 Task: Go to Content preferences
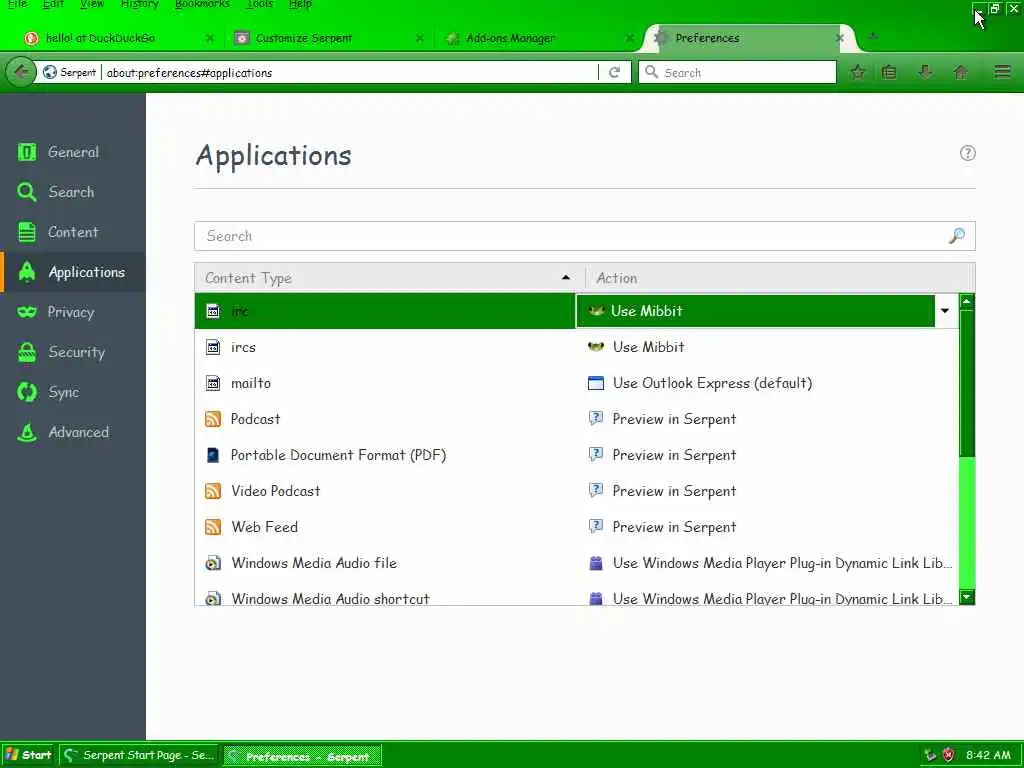pyautogui.click(x=72, y=232)
